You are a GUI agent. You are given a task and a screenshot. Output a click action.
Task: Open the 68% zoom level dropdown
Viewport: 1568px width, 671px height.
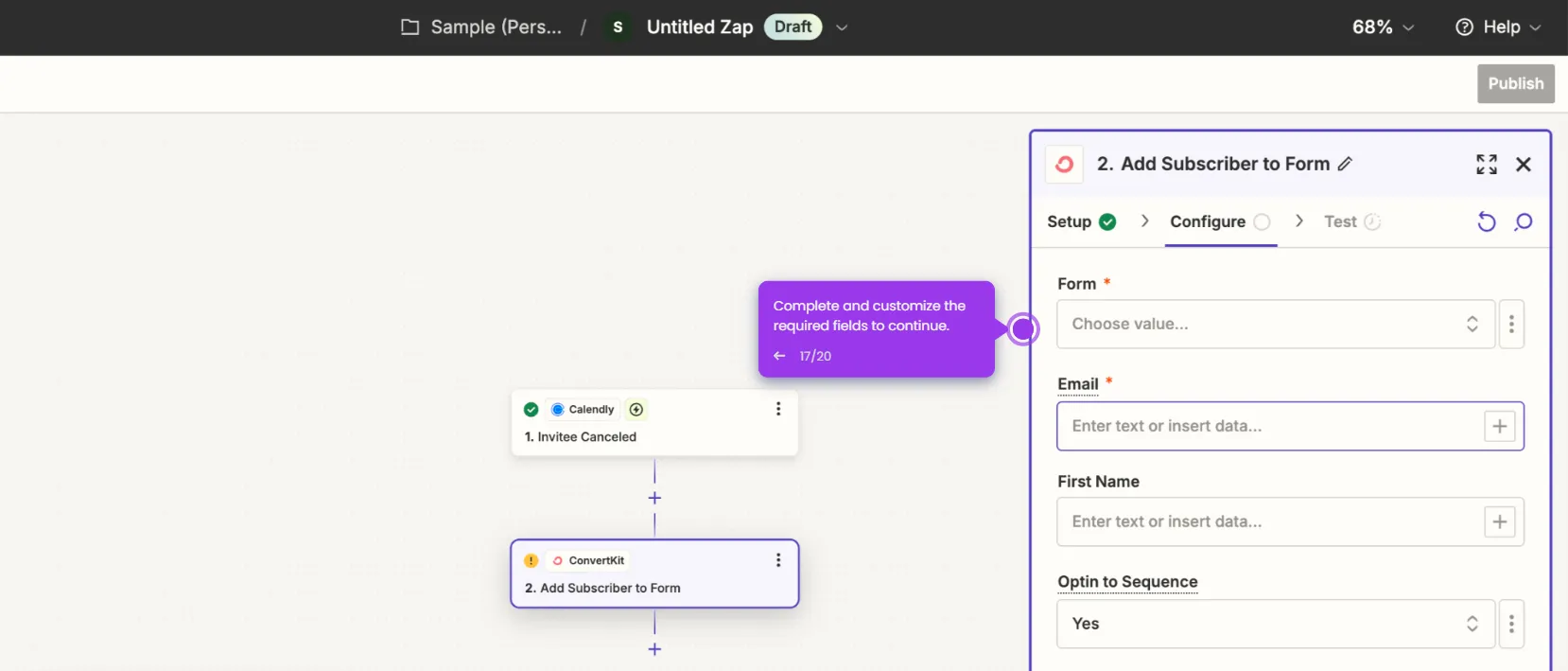tap(1383, 27)
